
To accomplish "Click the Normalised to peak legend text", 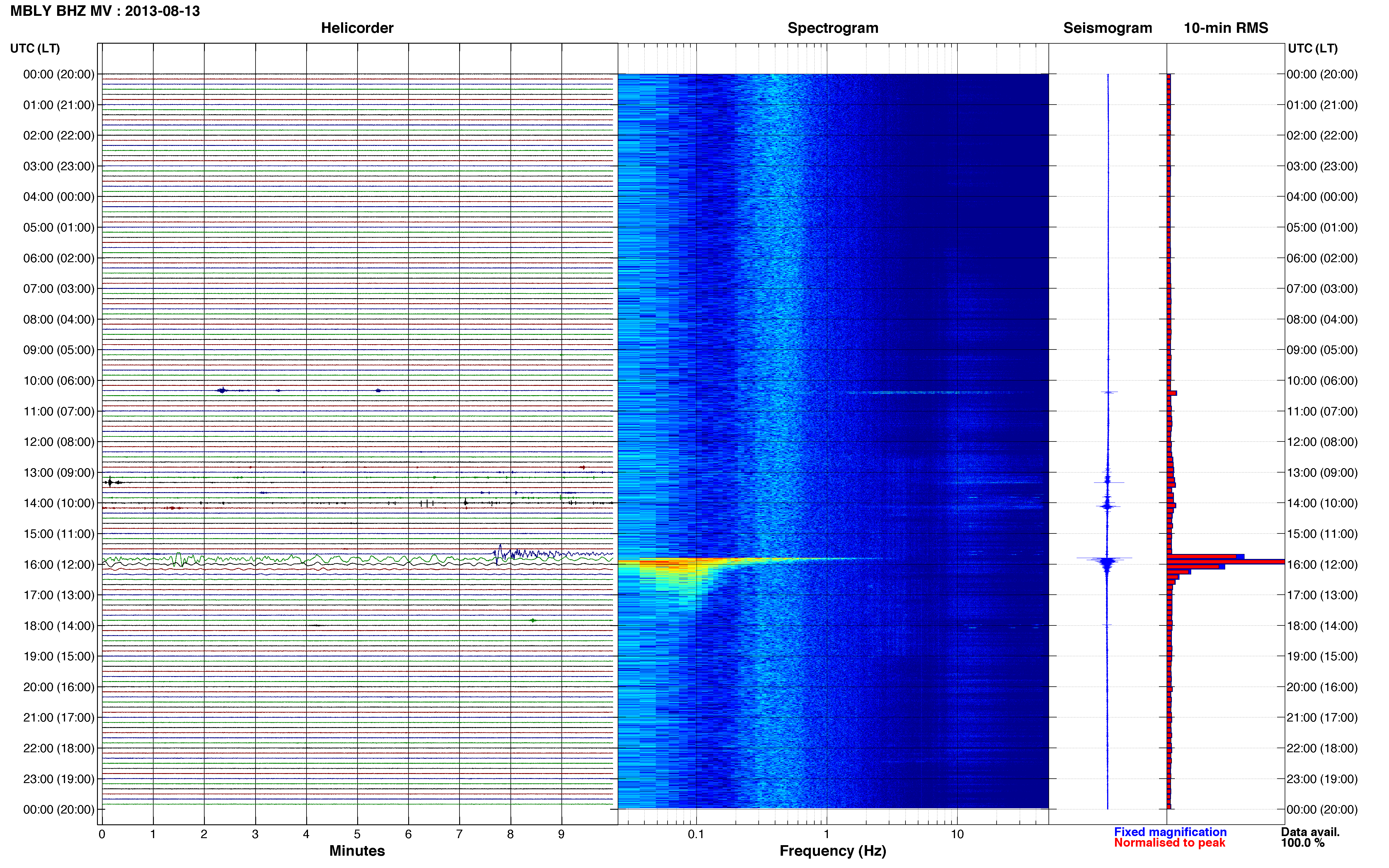I will [x=1170, y=843].
